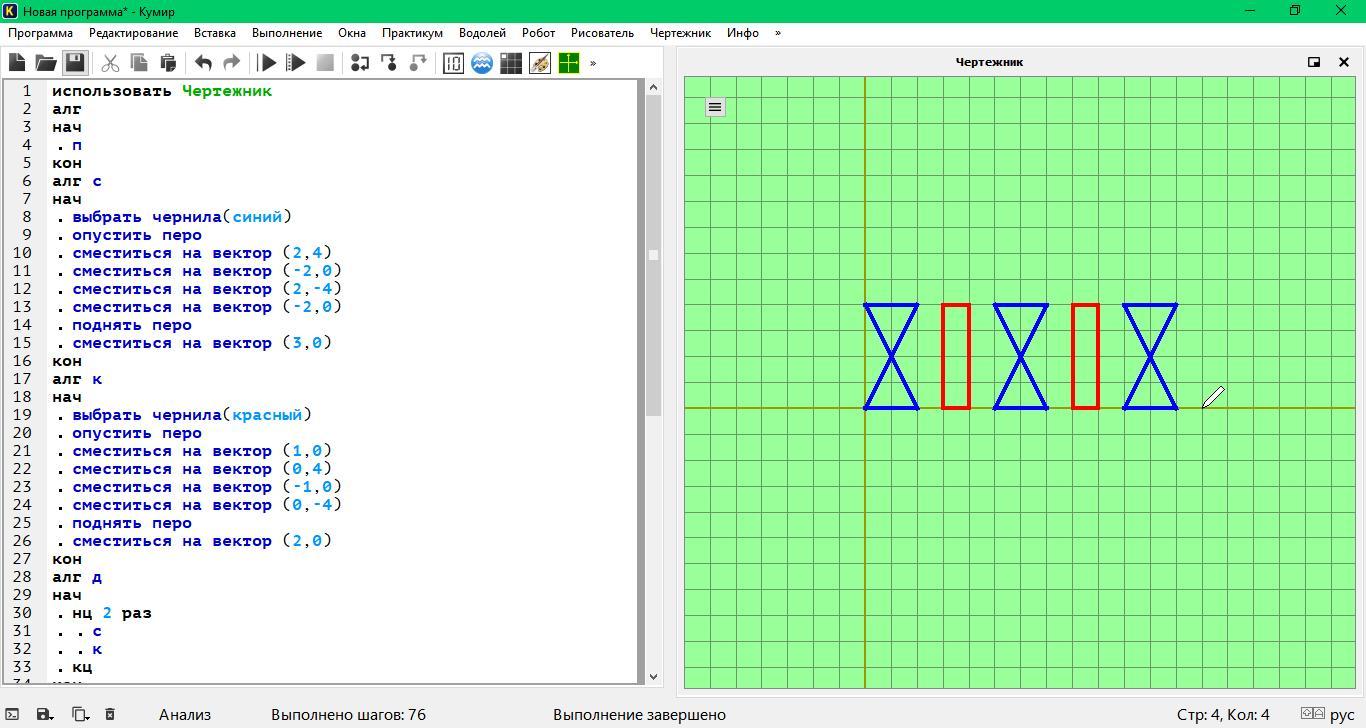Click the Undo arrow icon
The width and height of the screenshot is (1366, 728).
tap(203, 63)
